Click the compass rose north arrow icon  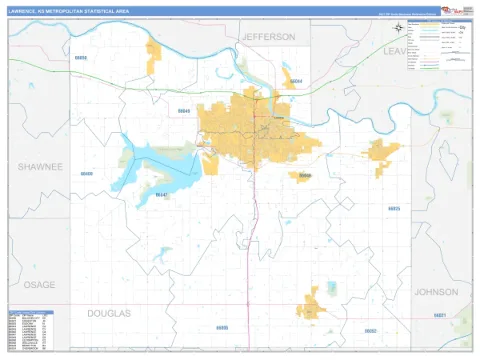click(398, 28)
